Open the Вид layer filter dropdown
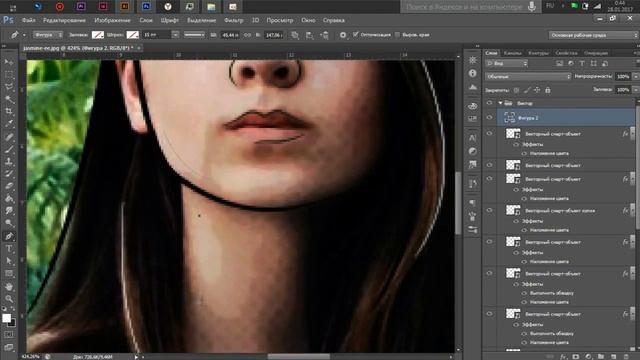 coord(507,63)
